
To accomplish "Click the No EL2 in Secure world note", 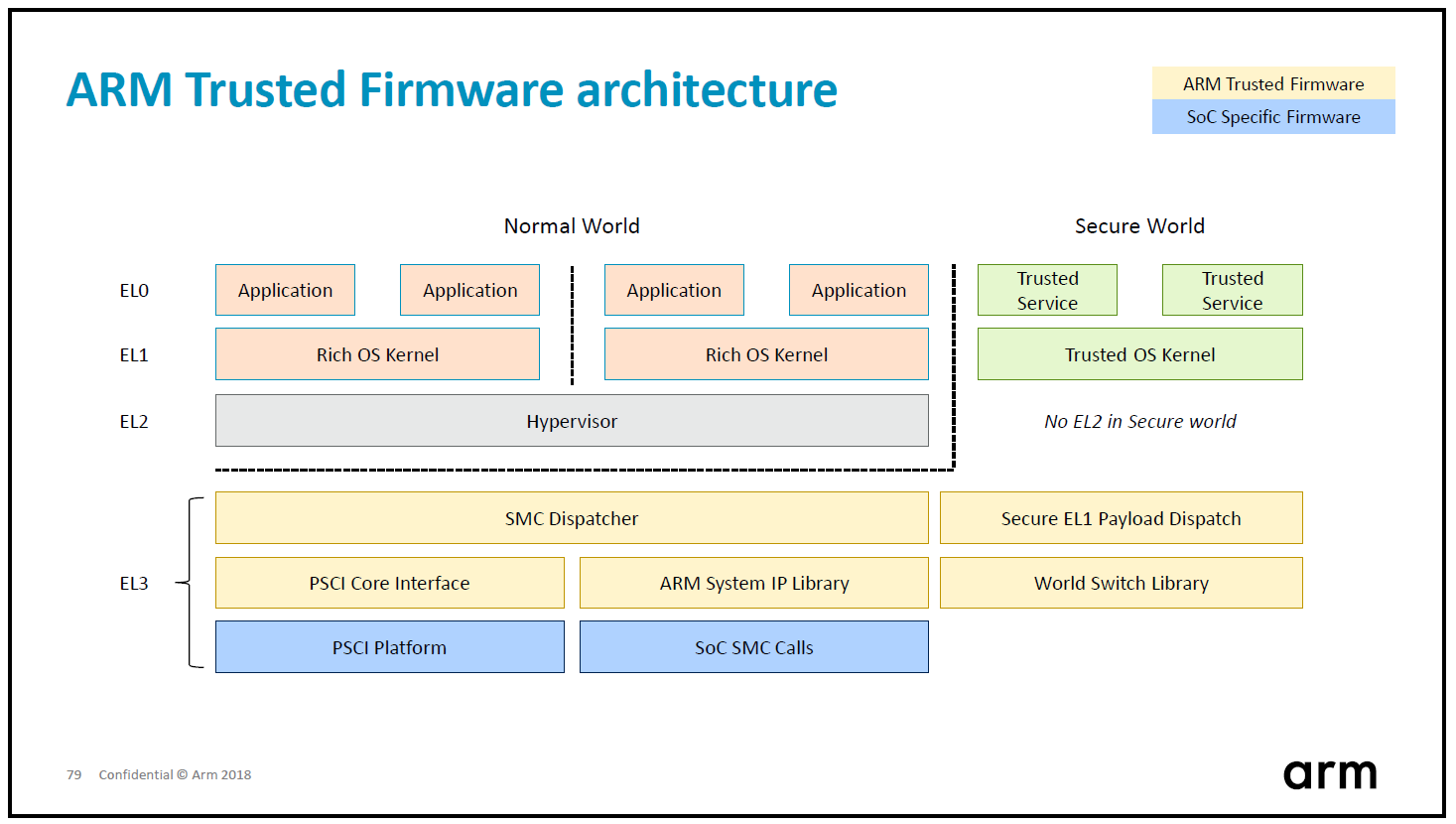I will click(1139, 422).
